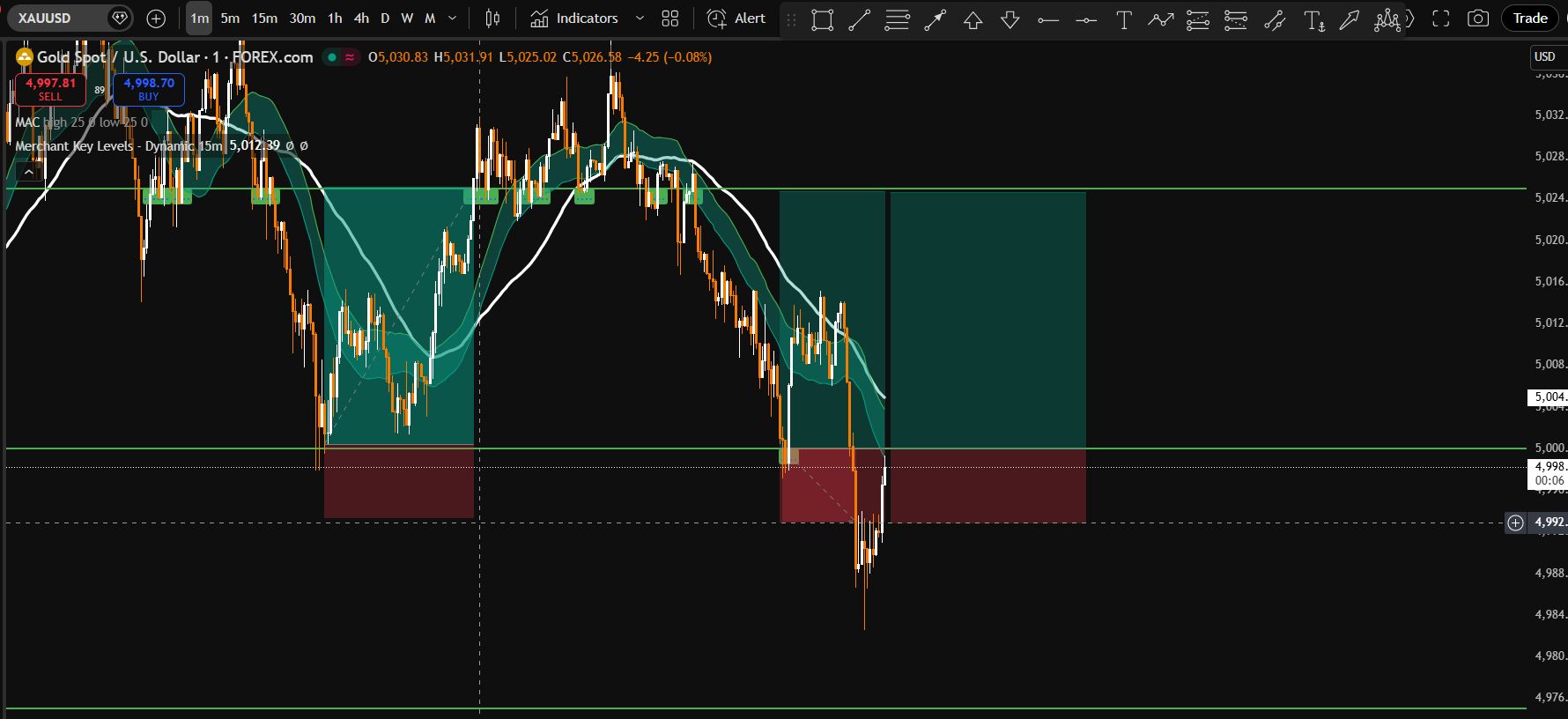The width and height of the screenshot is (1568, 719).
Task: Open the Indicators favorites dropdown arrow
Action: point(640,19)
